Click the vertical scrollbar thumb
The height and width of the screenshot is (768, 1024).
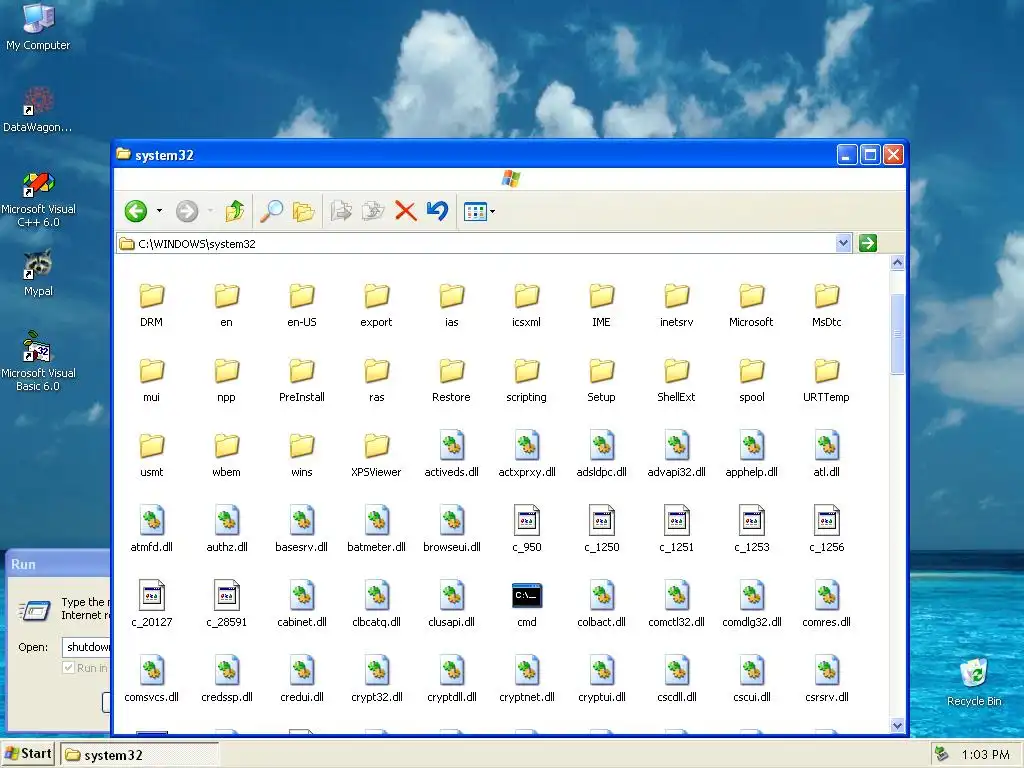897,333
